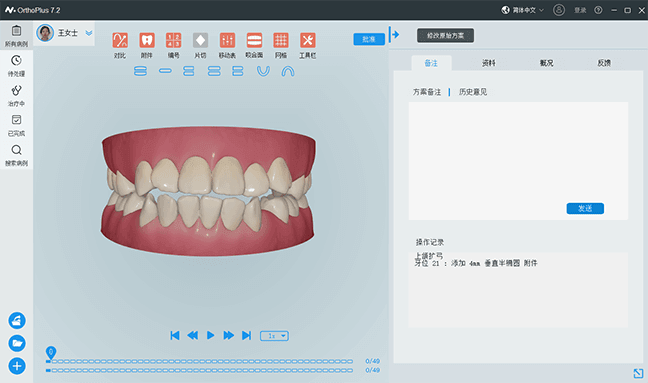Toggle the 对比 comparison tool
The image size is (648, 383).
pyautogui.click(x=120, y=40)
